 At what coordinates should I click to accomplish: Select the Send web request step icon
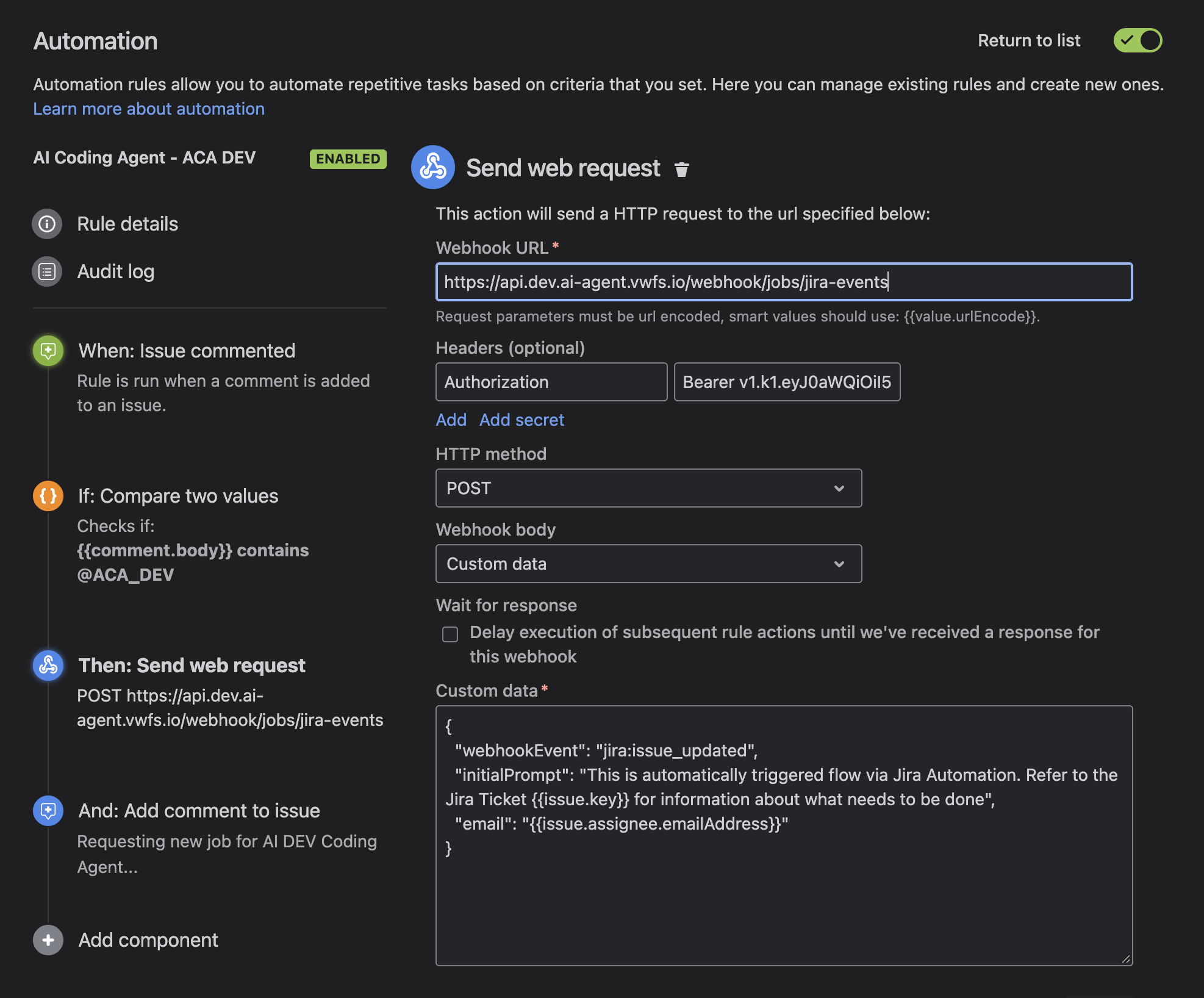click(48, 666)
